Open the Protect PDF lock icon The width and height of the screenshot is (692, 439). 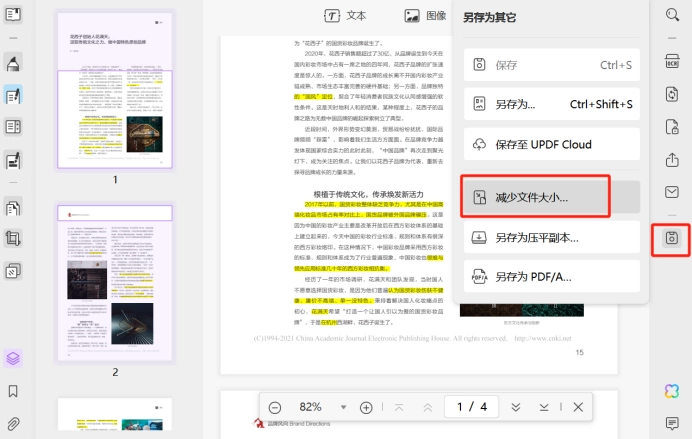tap(672, 127)
